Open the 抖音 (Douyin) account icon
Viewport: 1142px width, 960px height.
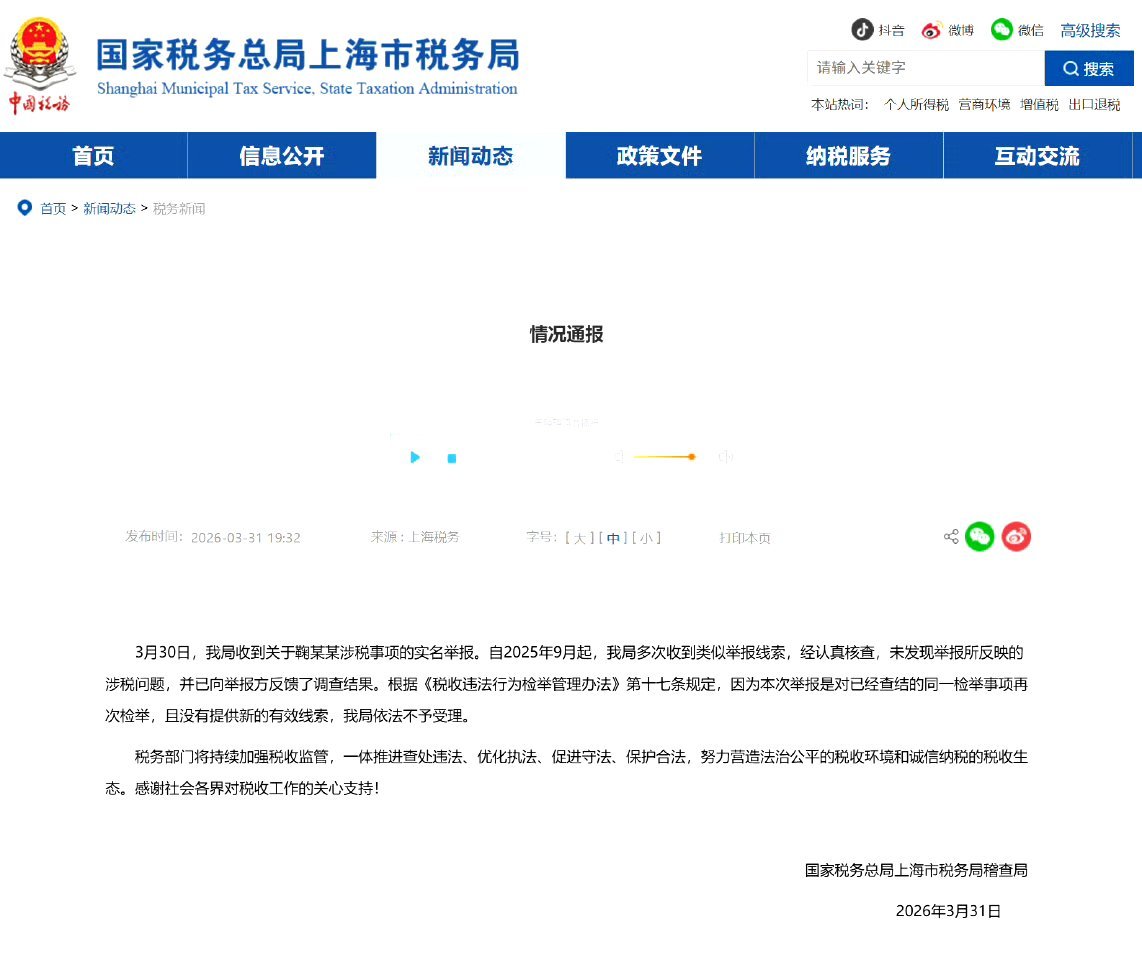click(862, 30)
